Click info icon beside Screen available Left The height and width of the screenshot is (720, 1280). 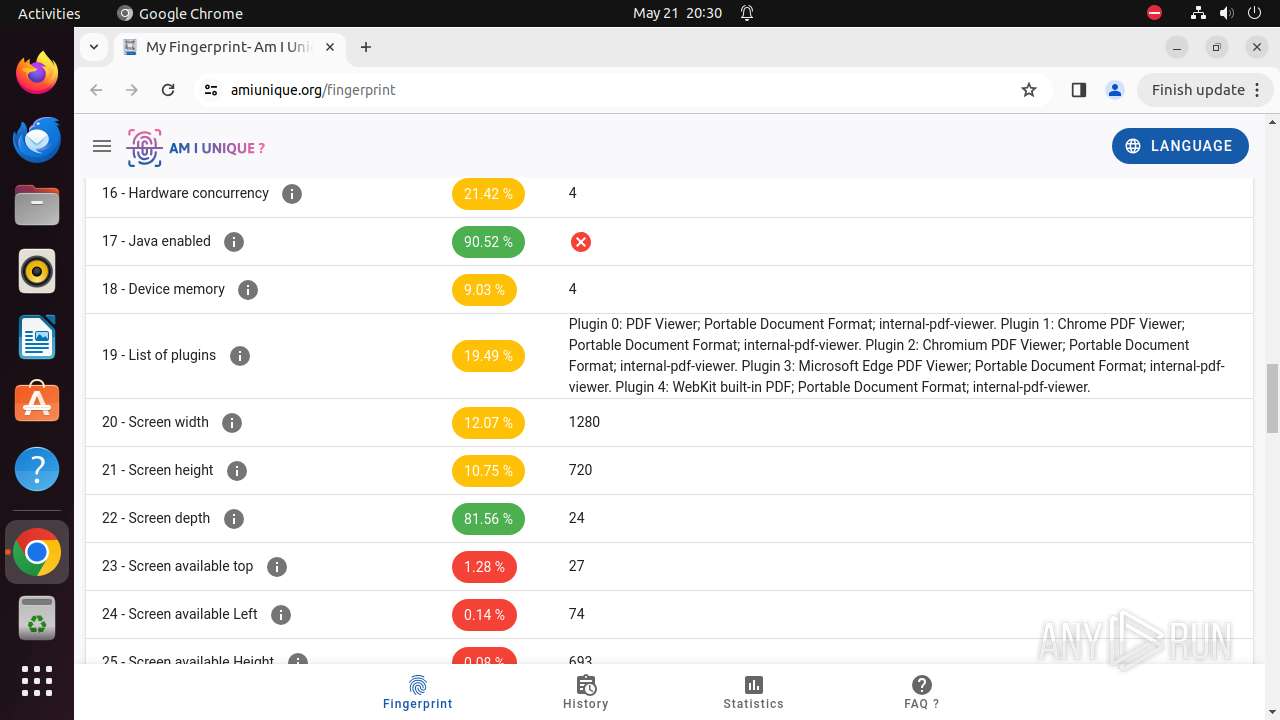pyautogui.click(x=281, y=615)
